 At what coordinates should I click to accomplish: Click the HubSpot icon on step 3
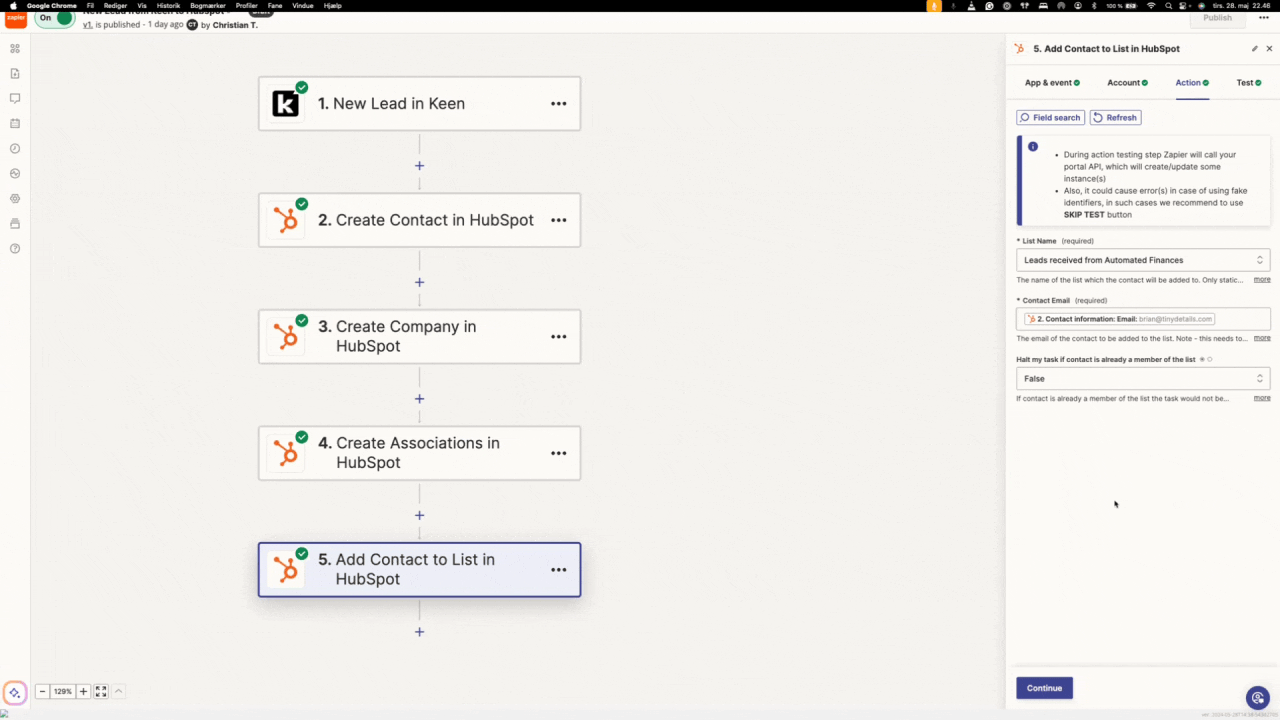pos(286,336)
